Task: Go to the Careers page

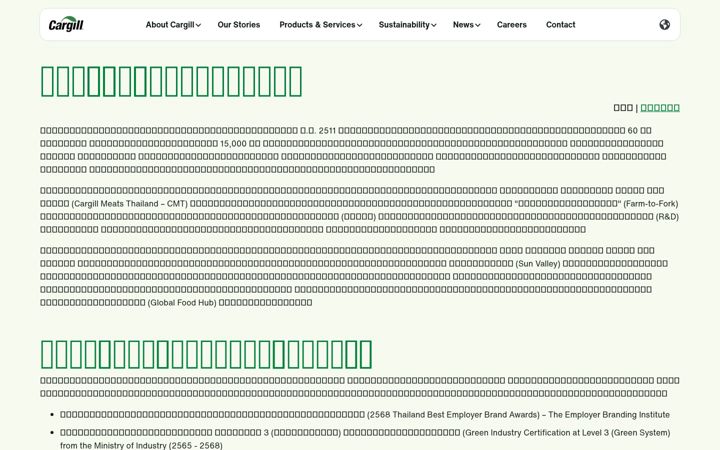Action: click(512, 25)
